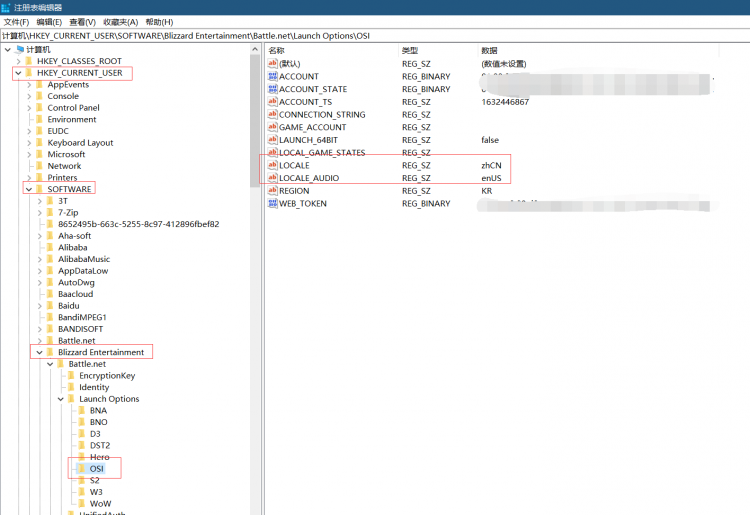This screenshot has width=750, height=515.
Task: Collapse Blizzard Entertainment key arrow
Action: click(x=39, y=352)
